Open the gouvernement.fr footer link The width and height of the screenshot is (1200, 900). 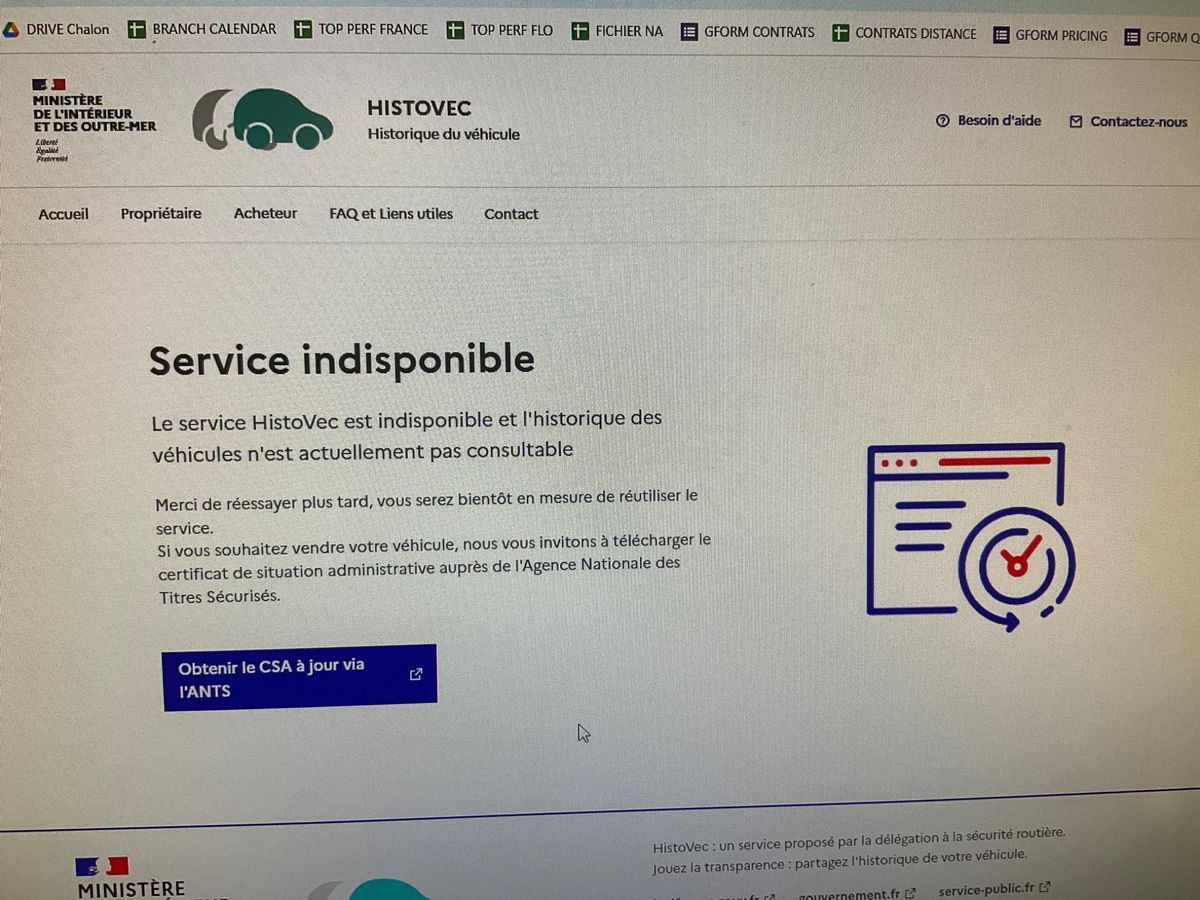(x=856, y=894)
